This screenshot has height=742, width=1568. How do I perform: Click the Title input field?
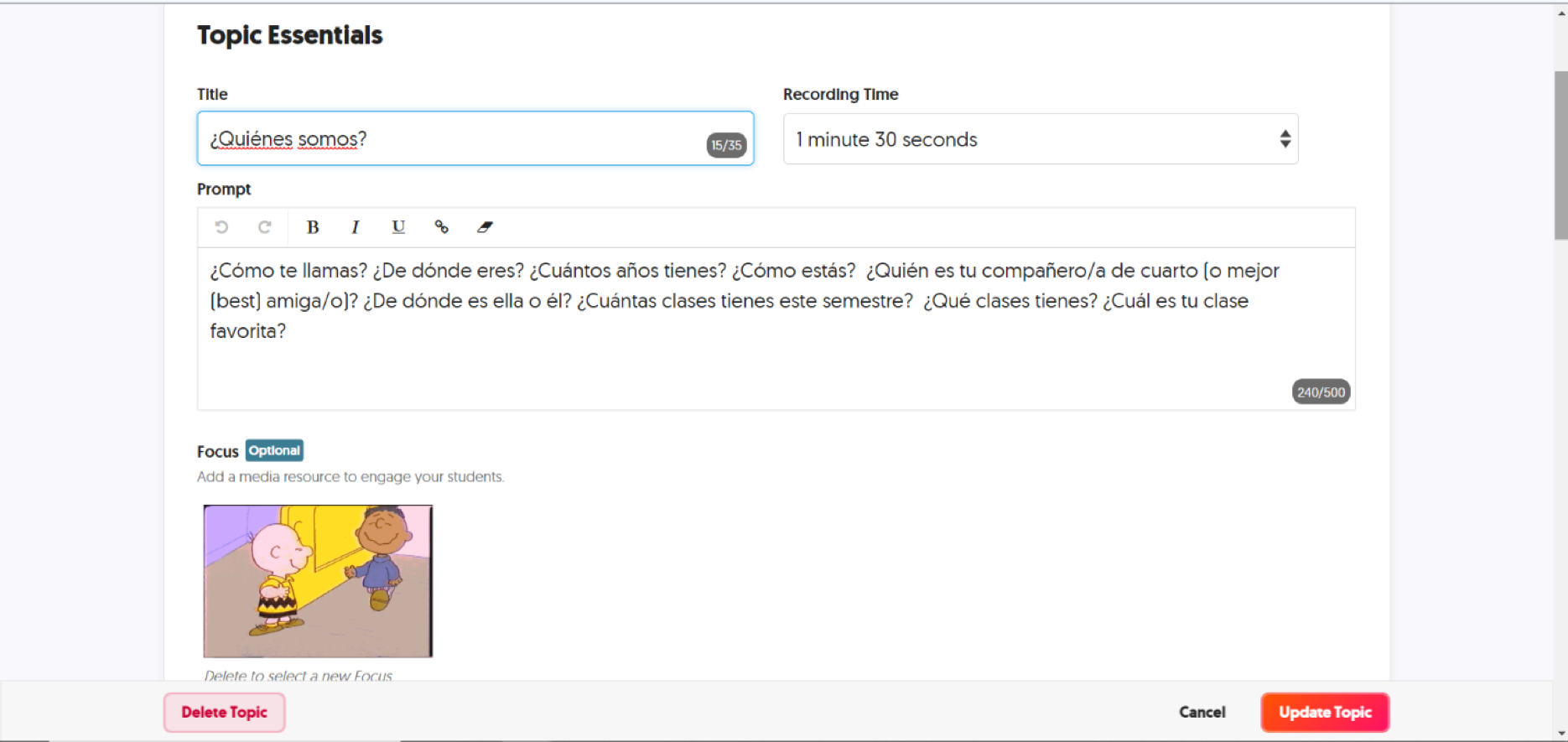tap(475, 138)
